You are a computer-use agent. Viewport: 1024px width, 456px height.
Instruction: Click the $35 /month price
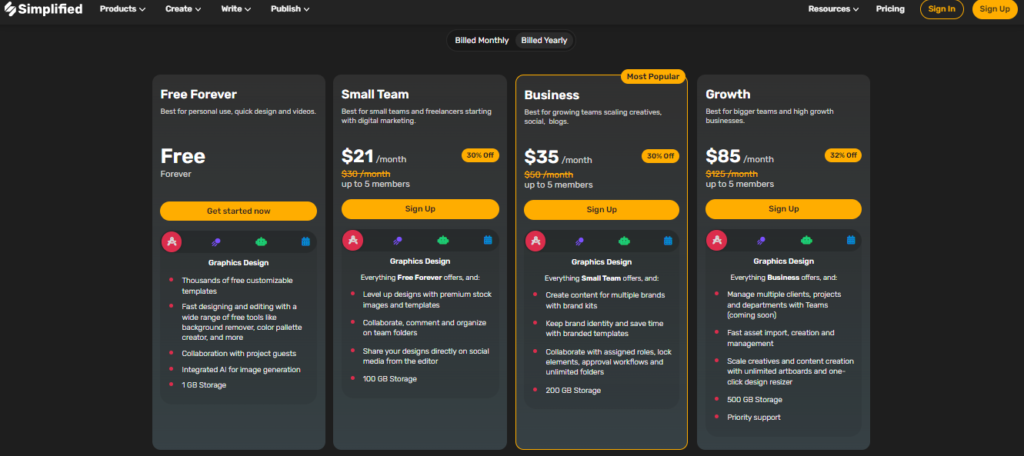[x=558, y=157]
